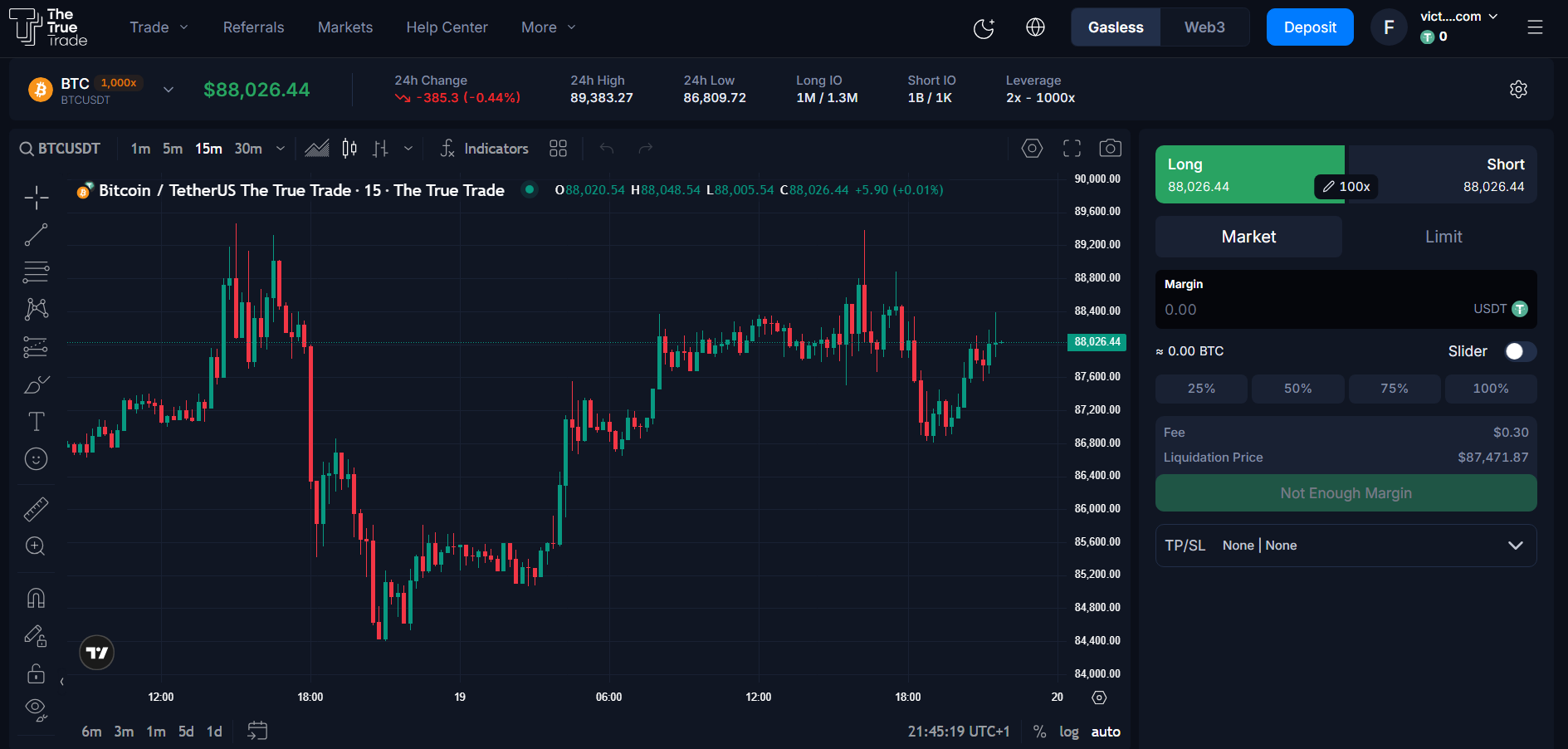Open the Indicators menu
Screen dimensions: 1568x749
pyautogui.click(x=484, y=149)
